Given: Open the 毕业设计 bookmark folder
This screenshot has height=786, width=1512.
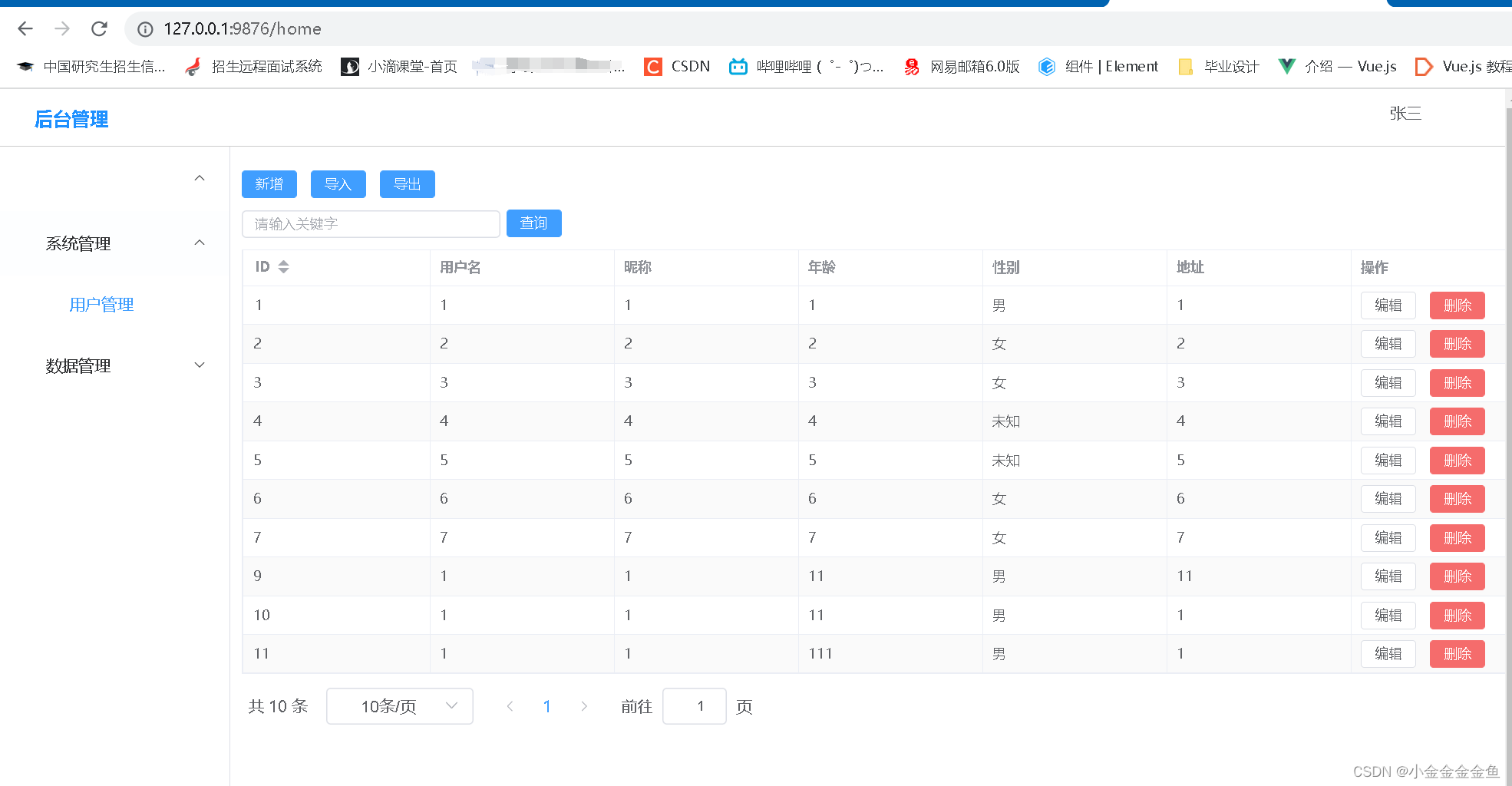Looking at the screenshot, I should point(1219,67).
